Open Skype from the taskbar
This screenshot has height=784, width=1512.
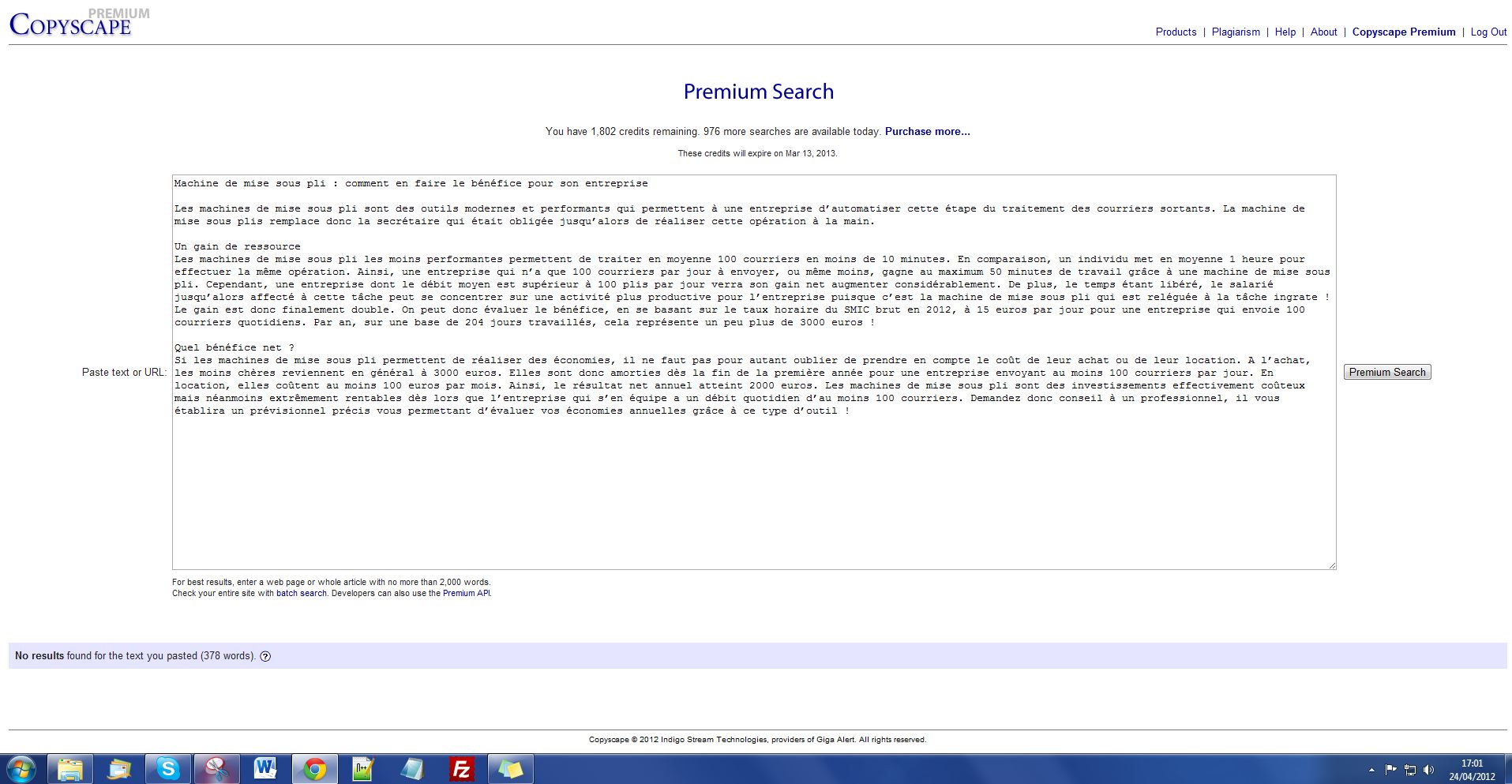[x=167, y=768]
